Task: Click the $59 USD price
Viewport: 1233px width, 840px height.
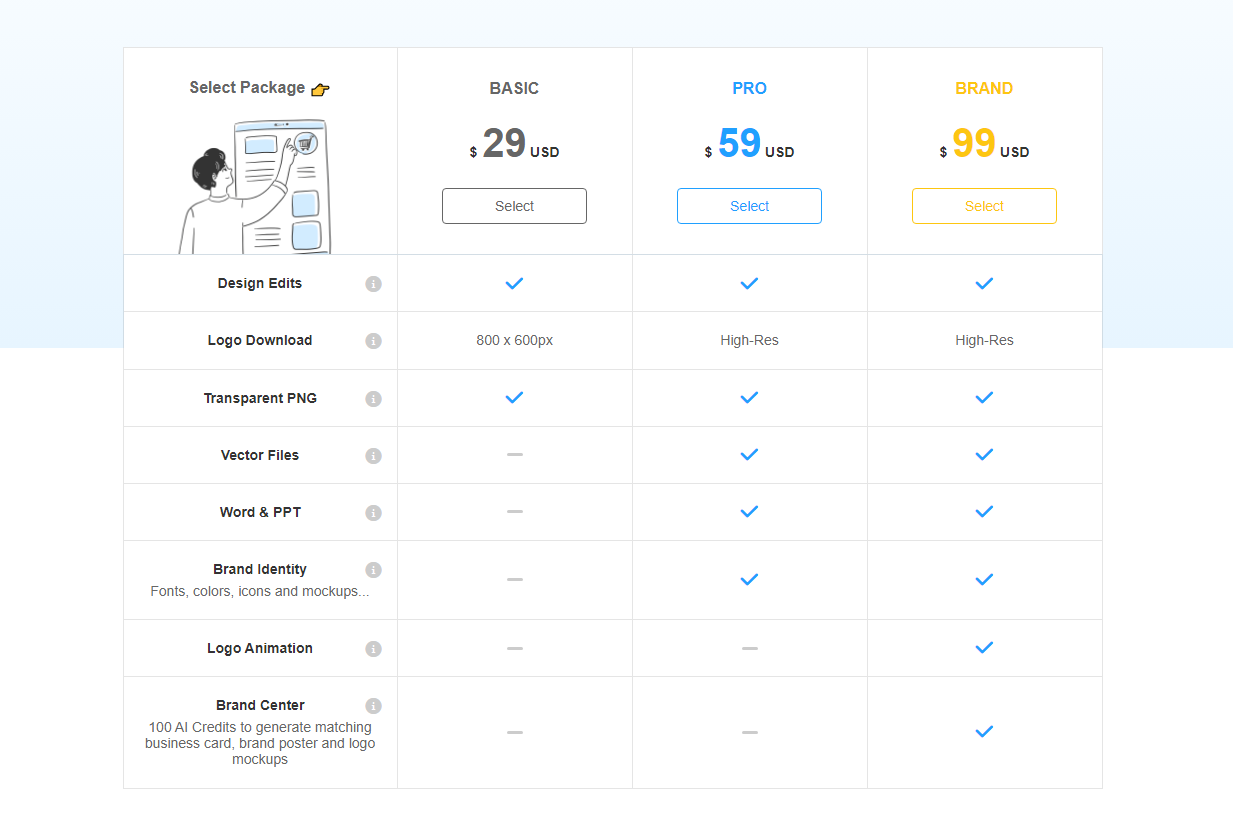Action: [749, 144]
